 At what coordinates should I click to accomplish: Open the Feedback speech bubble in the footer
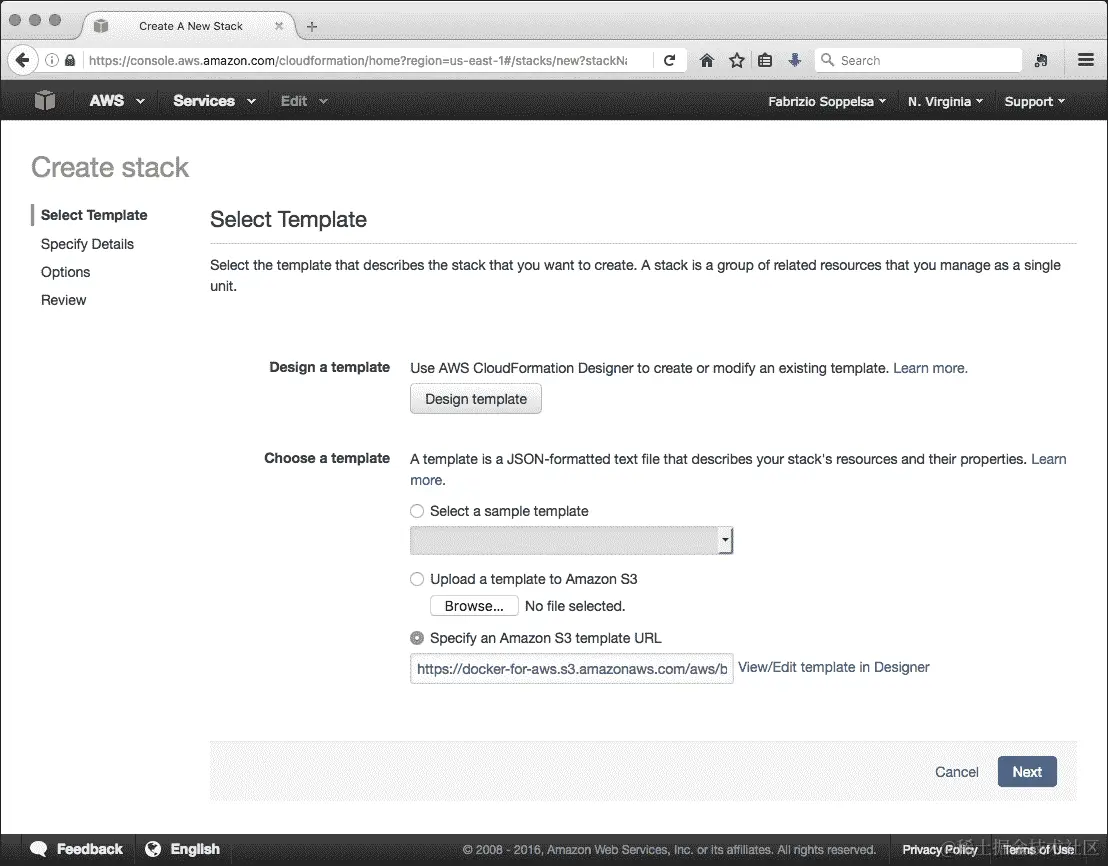[x=37, y=849]
